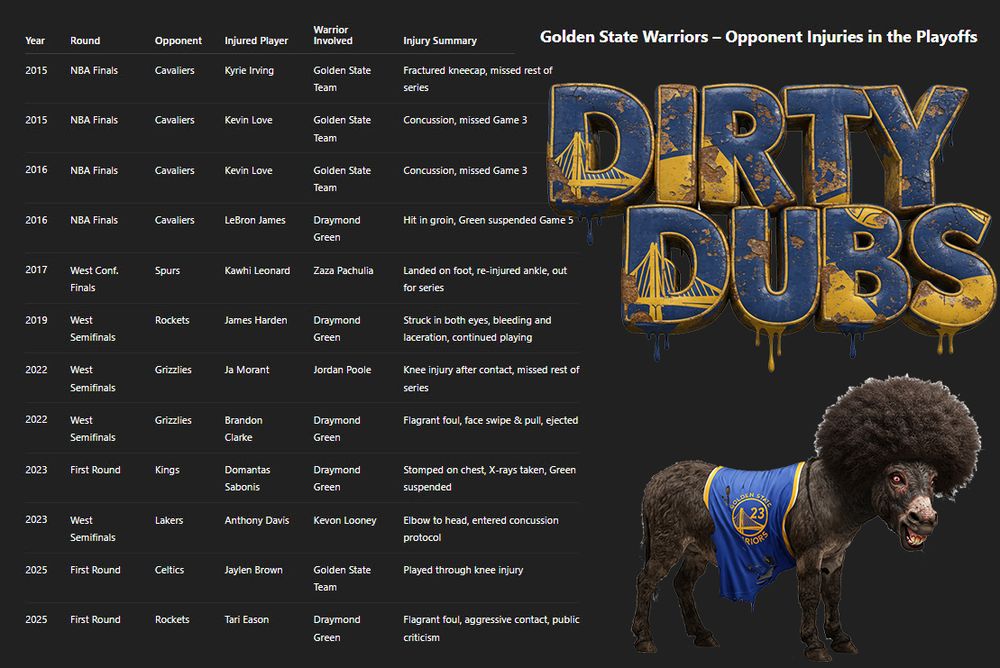Select the 'LeBron James' cell
This screenshot has height=668, width=1000.
pos(255,220)
